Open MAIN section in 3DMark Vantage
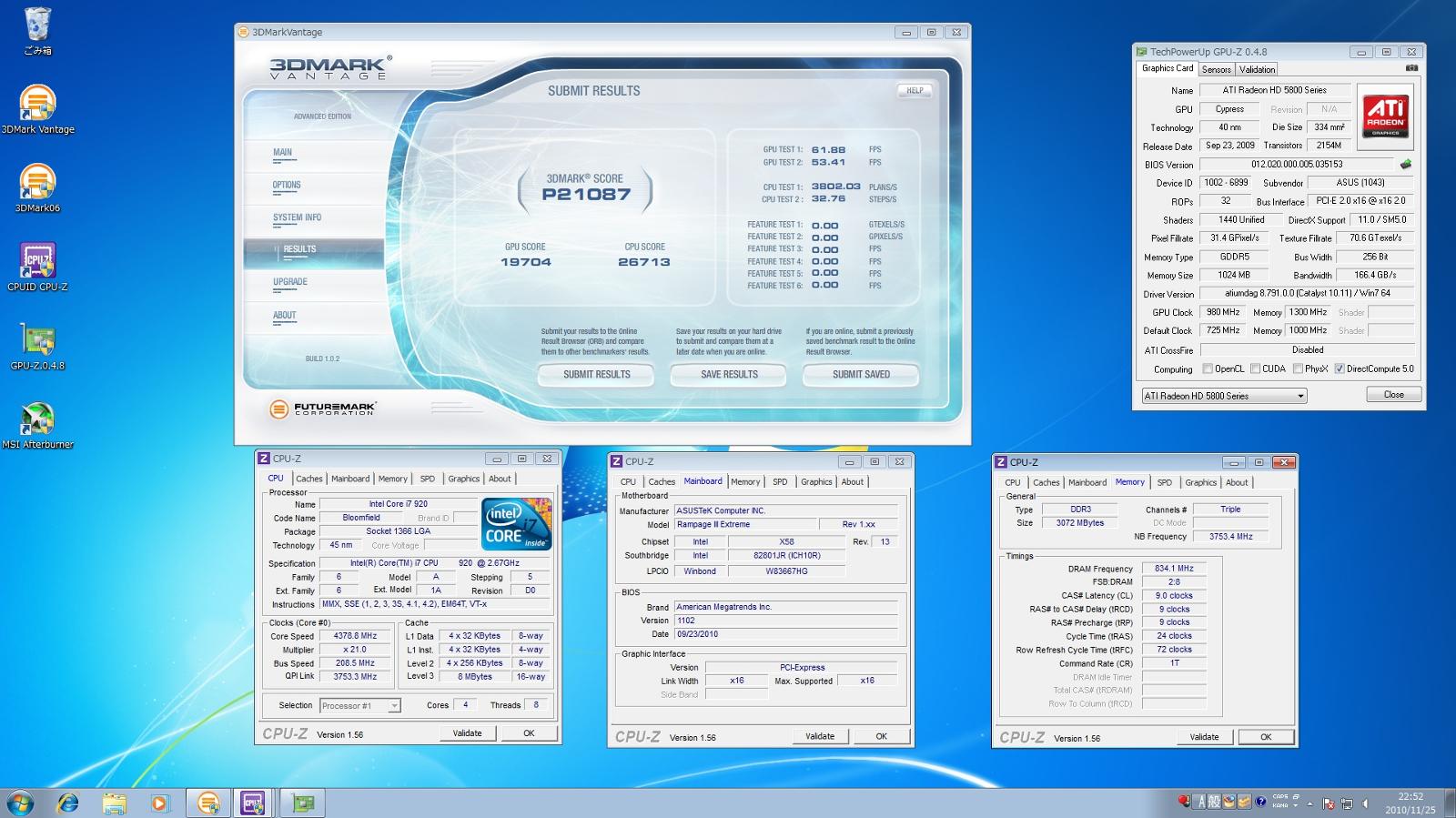 [283, 153]
